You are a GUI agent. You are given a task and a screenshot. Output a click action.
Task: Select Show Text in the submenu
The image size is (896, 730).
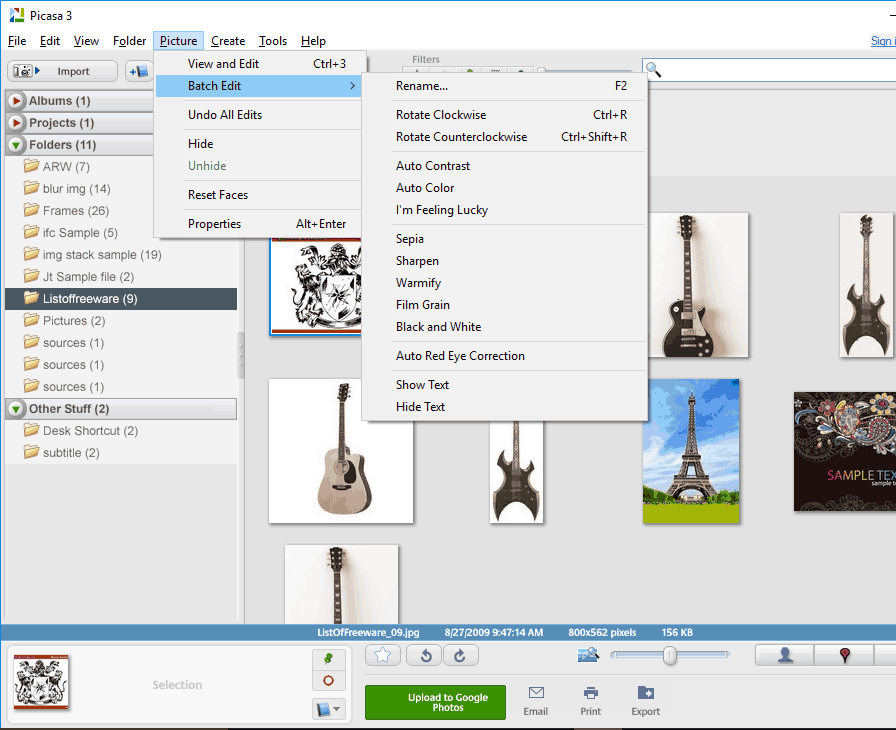(x=505, y=385)
